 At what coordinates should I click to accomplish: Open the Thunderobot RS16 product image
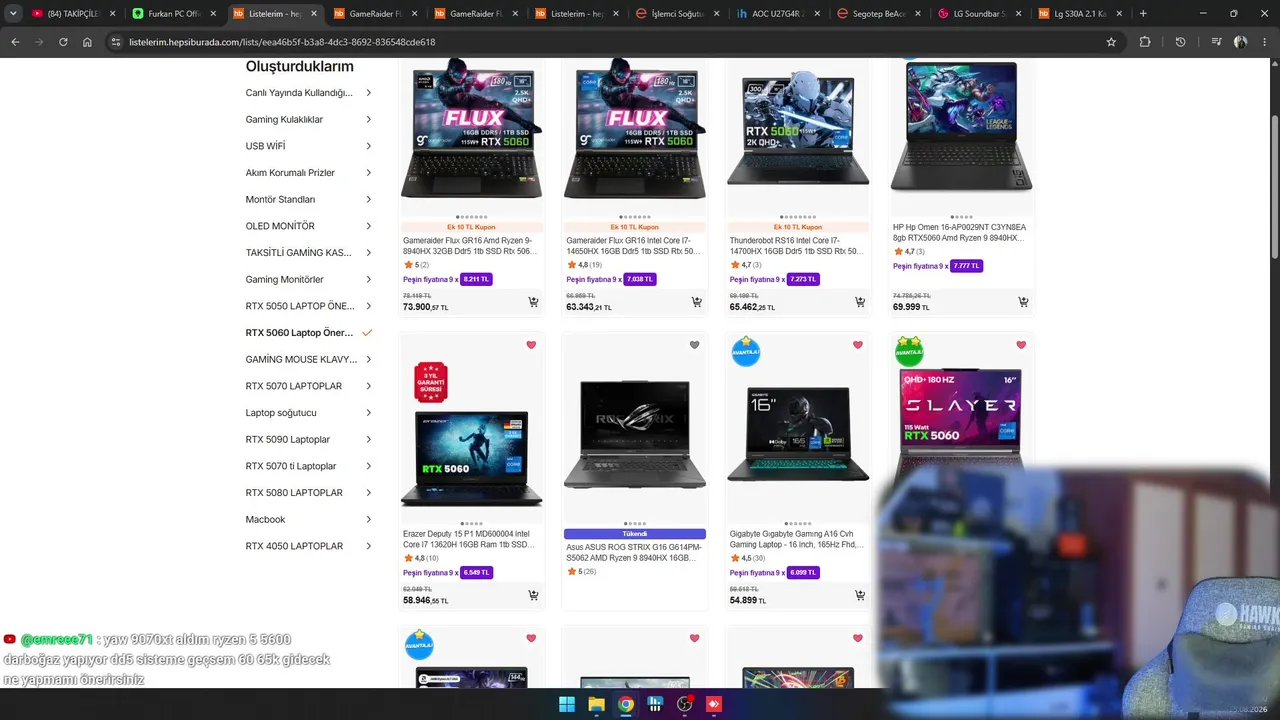[798, 130]
